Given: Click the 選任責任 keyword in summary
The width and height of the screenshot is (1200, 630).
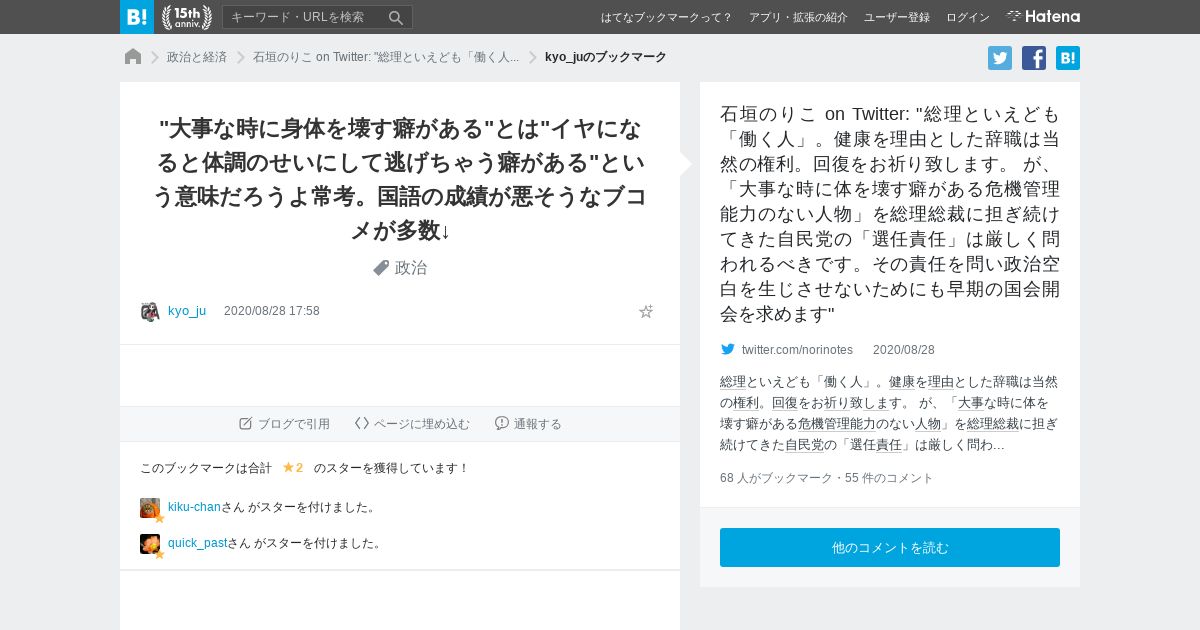Looking at the screenshot, I should point(876,445).
